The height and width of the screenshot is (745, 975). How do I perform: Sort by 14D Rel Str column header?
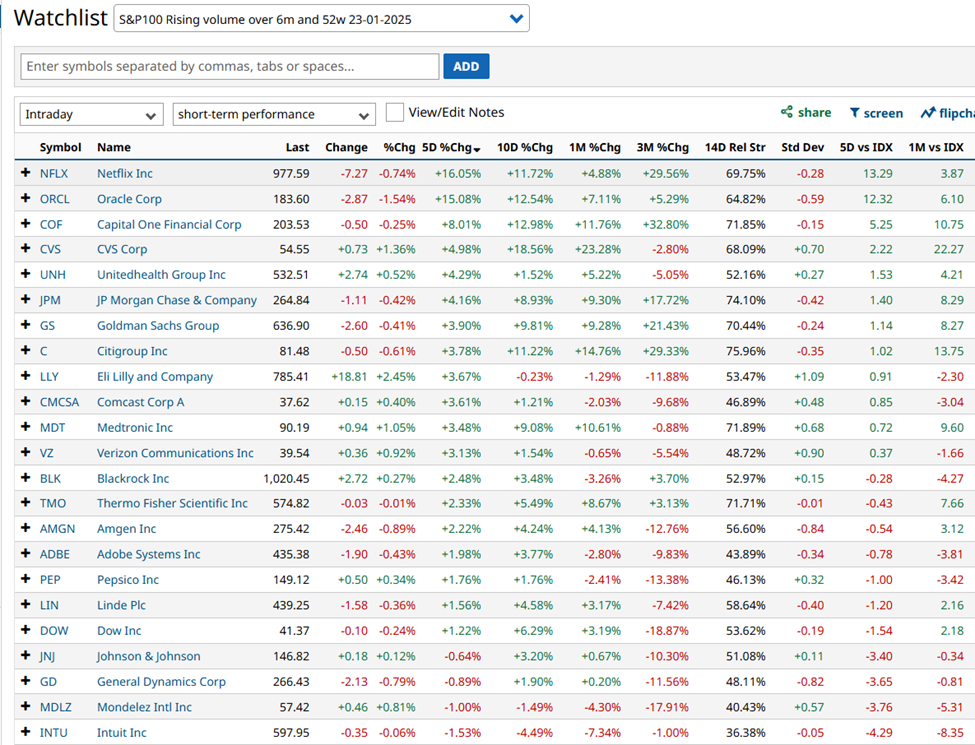[735, 148]
